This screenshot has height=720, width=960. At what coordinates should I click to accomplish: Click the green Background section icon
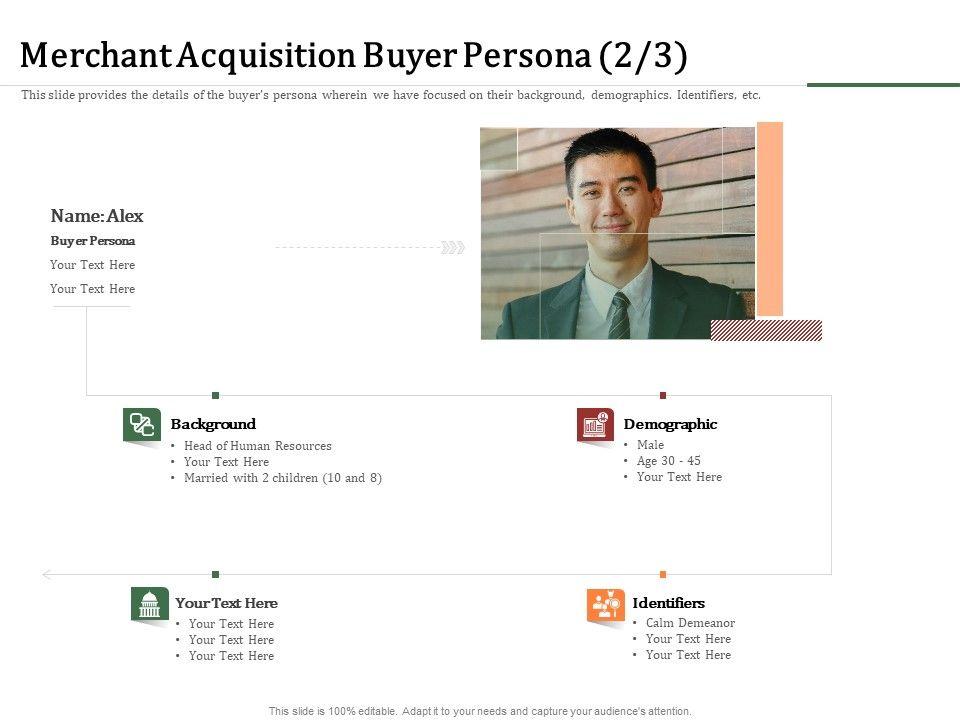pyautogui.click(x=142, y=424)
